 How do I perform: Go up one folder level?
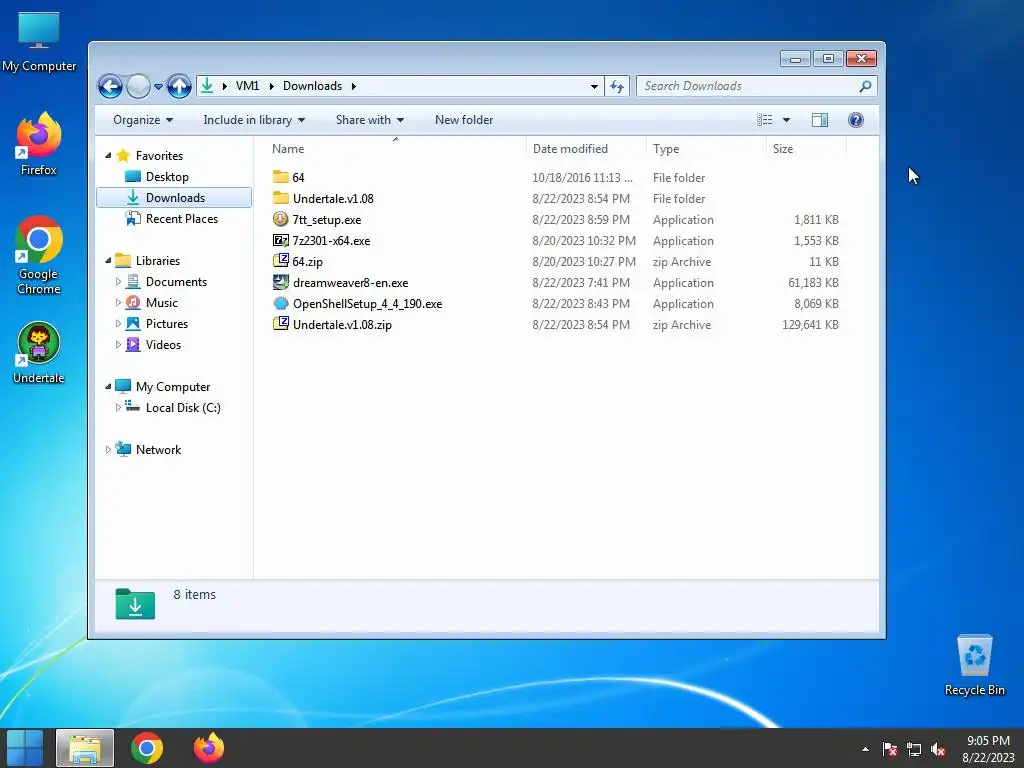[179, 86]
